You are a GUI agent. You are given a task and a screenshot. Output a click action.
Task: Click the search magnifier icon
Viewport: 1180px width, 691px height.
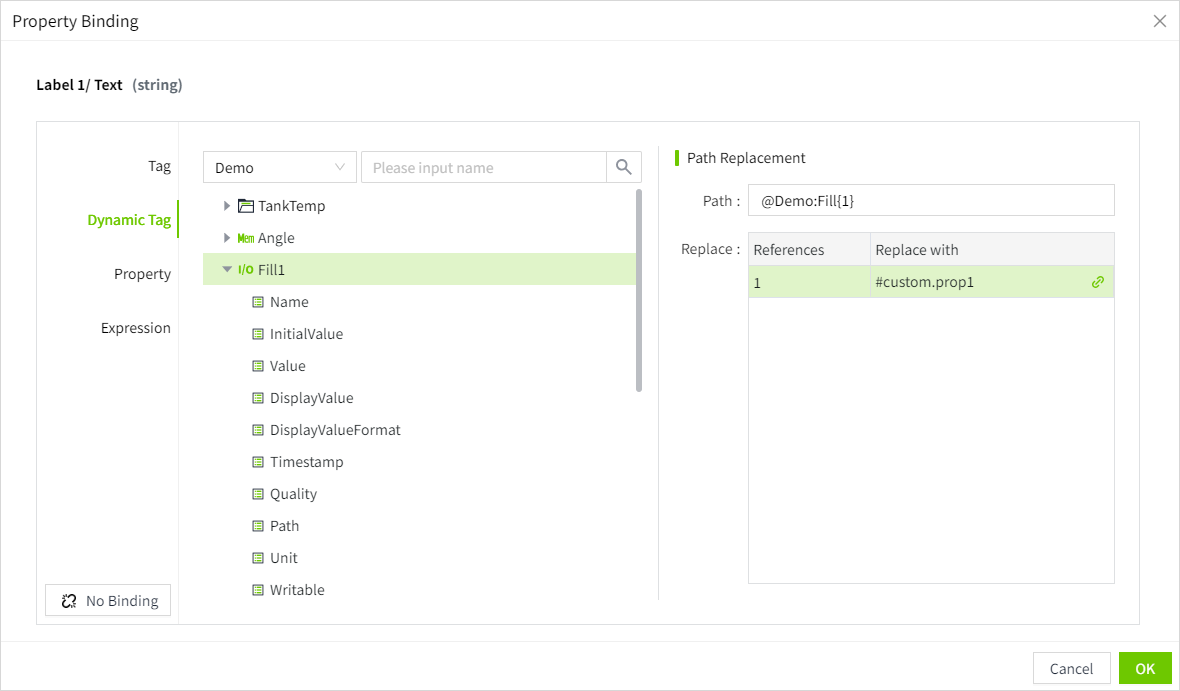pos(624,167)
